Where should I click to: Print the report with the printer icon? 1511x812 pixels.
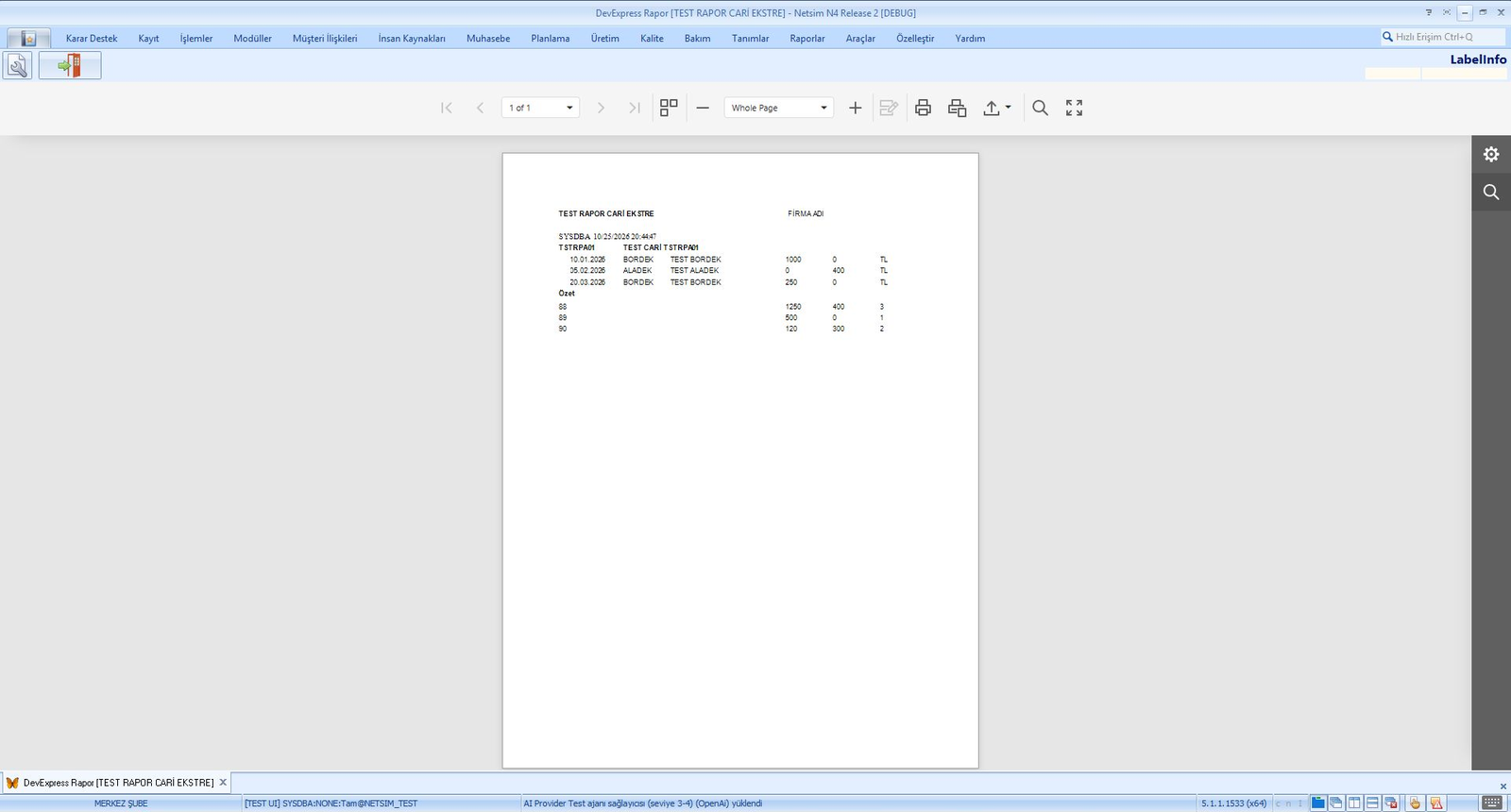(924, 108)
